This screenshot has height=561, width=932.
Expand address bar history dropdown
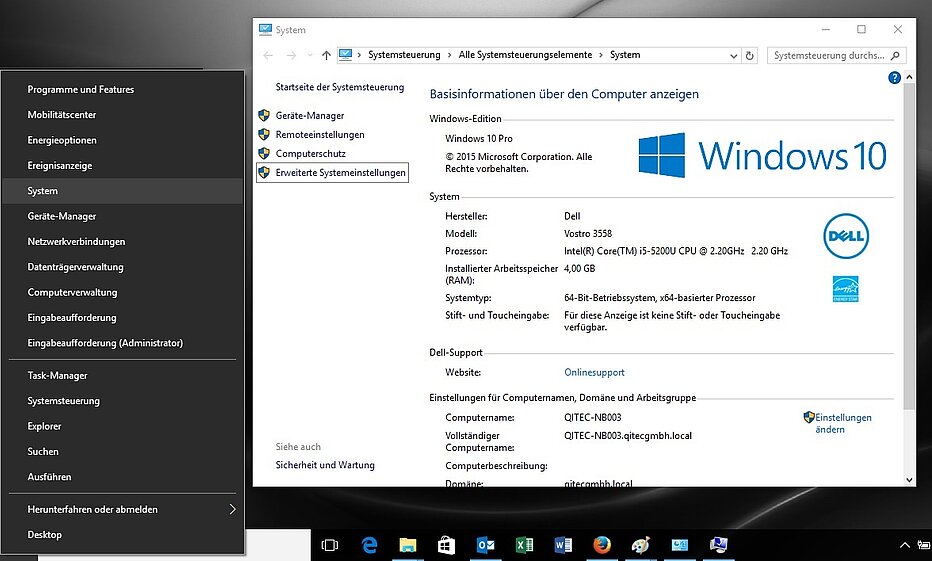tap(733, 55)
